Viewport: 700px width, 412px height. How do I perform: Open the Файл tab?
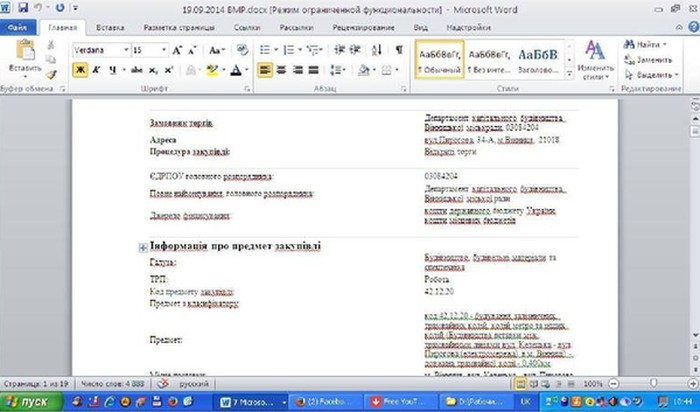[x=17, y=27]
